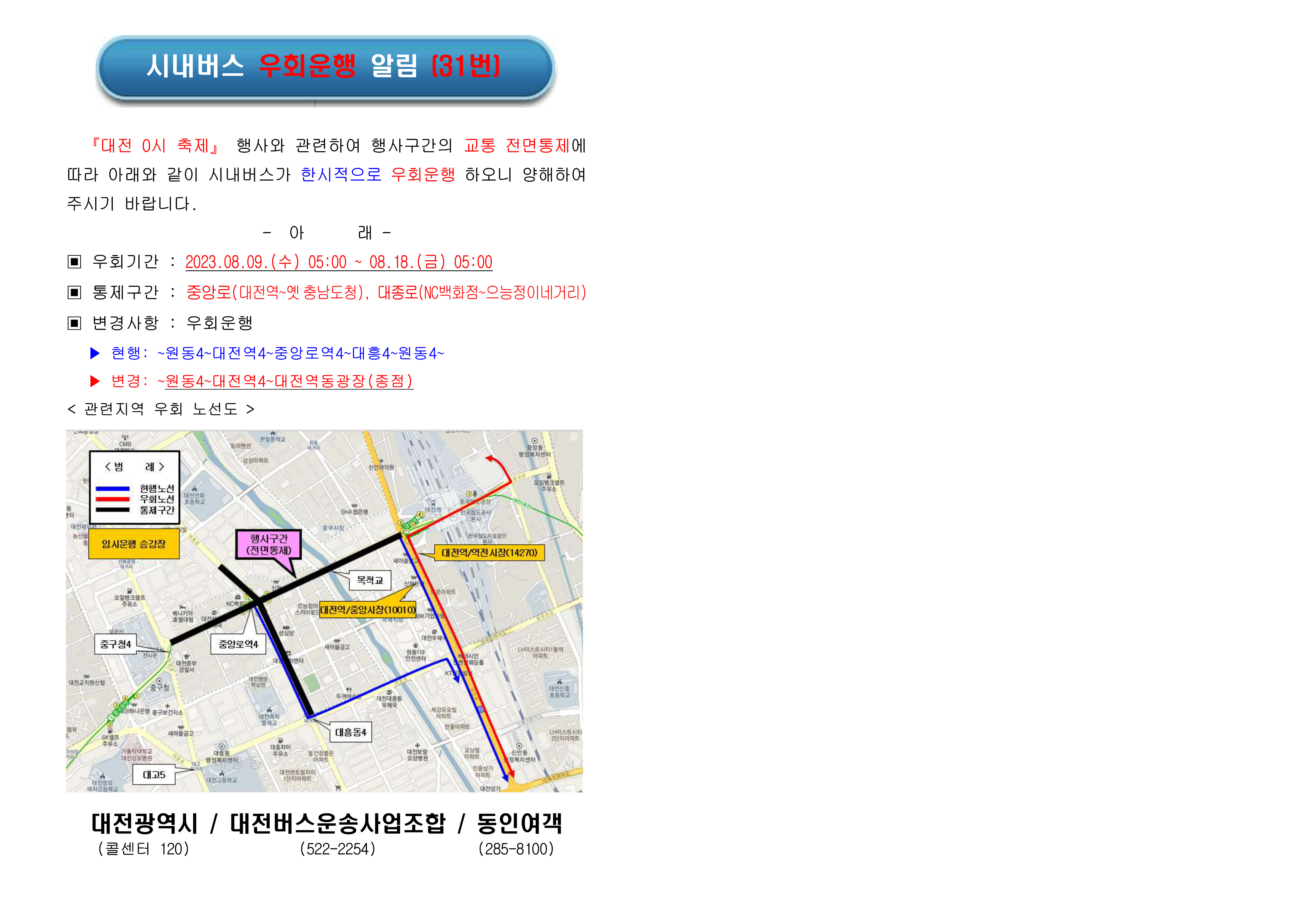Click the 대고5 map label
1306x924 pixels.
(153, 775)
